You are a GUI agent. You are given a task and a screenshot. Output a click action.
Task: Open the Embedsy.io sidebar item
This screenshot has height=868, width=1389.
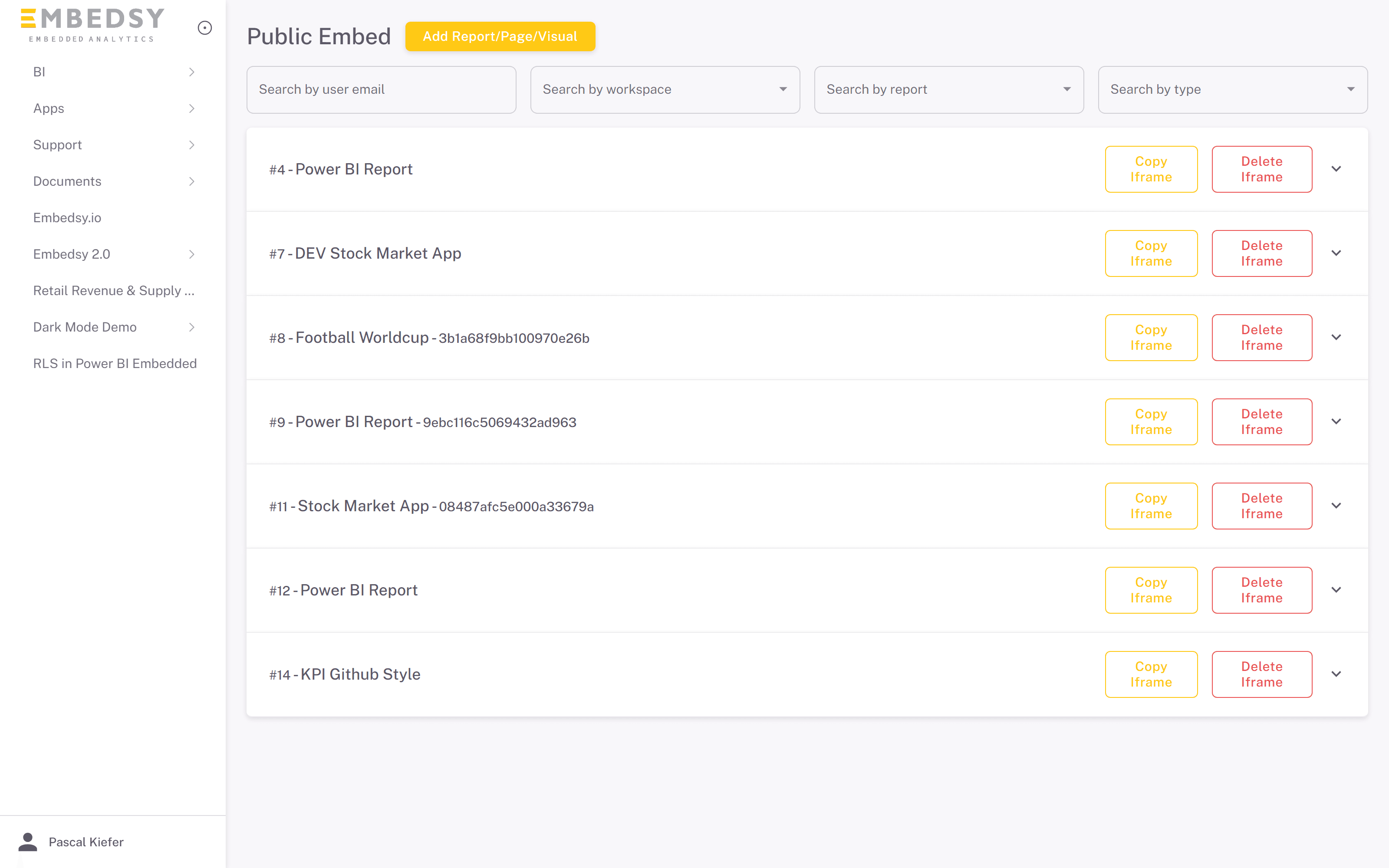67,217
